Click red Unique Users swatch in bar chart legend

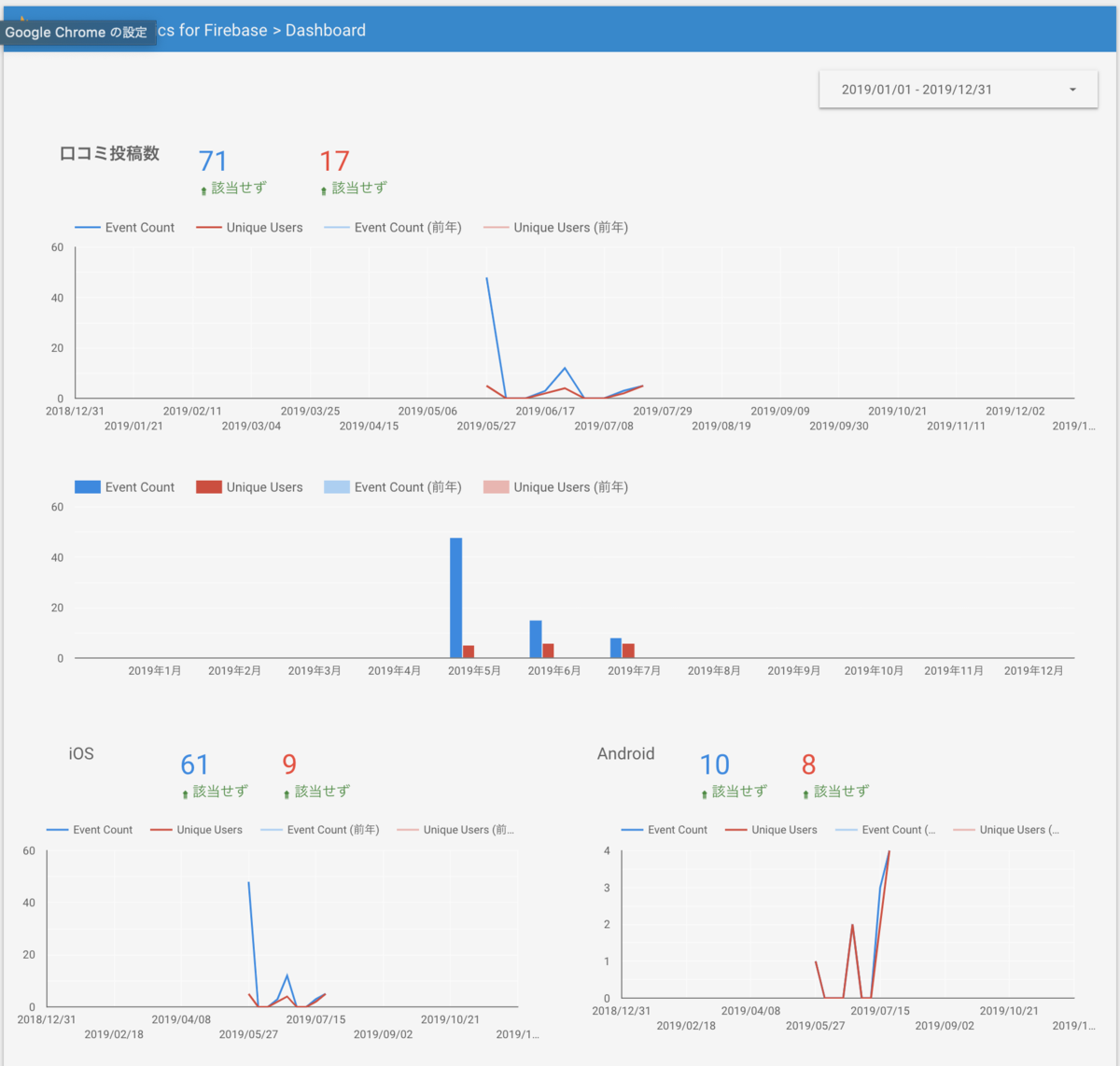pos(209,487)
